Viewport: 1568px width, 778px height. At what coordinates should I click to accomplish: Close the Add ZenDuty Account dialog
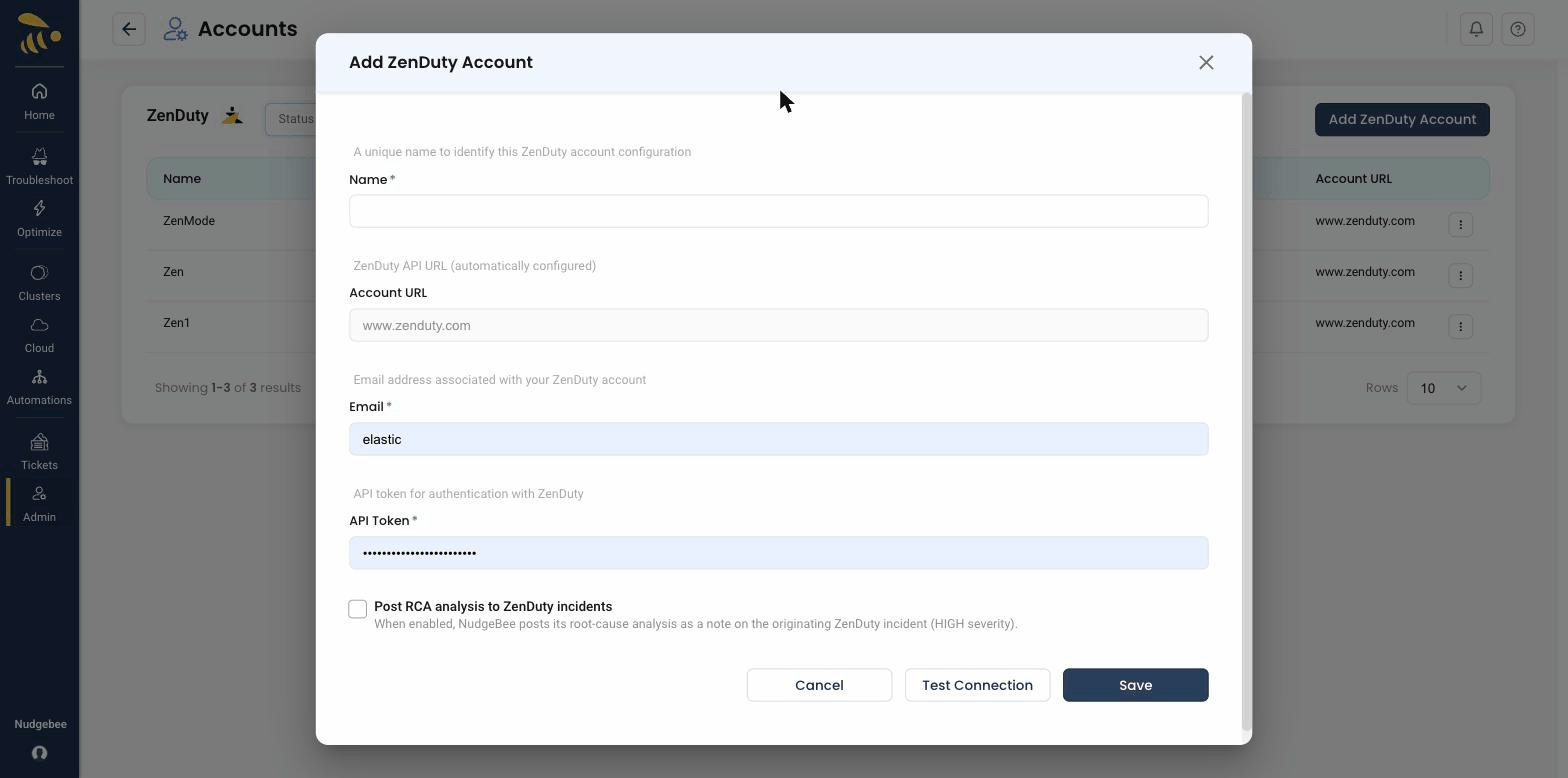click(1206, 63)
